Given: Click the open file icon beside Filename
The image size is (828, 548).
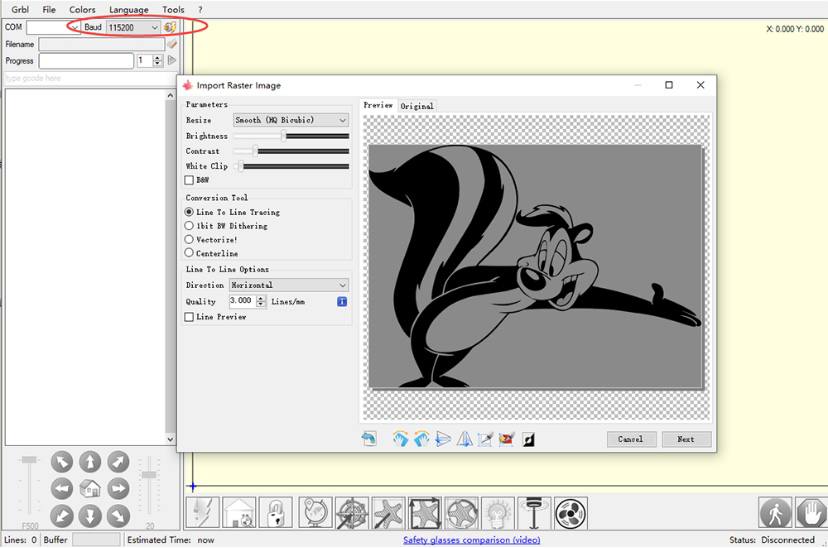Looking at the screenshot, I should (172, 44).
